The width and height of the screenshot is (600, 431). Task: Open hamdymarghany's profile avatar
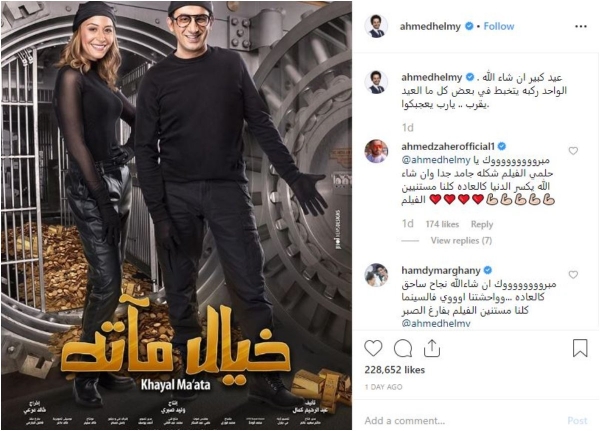pyautogui.click(x=376, y=275)
